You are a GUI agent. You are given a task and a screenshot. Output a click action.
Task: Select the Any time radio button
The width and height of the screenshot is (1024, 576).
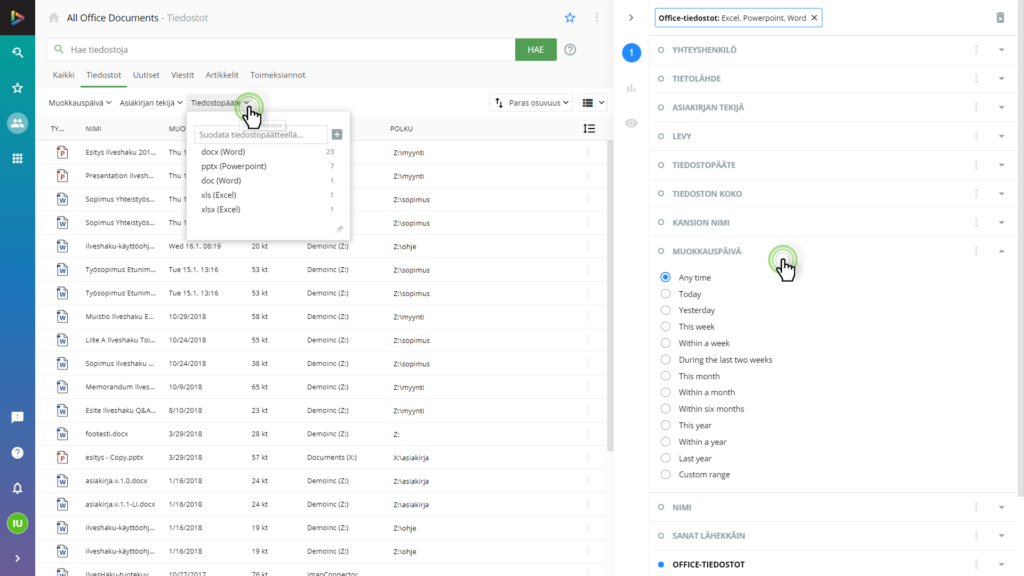[x=665, y=278]
